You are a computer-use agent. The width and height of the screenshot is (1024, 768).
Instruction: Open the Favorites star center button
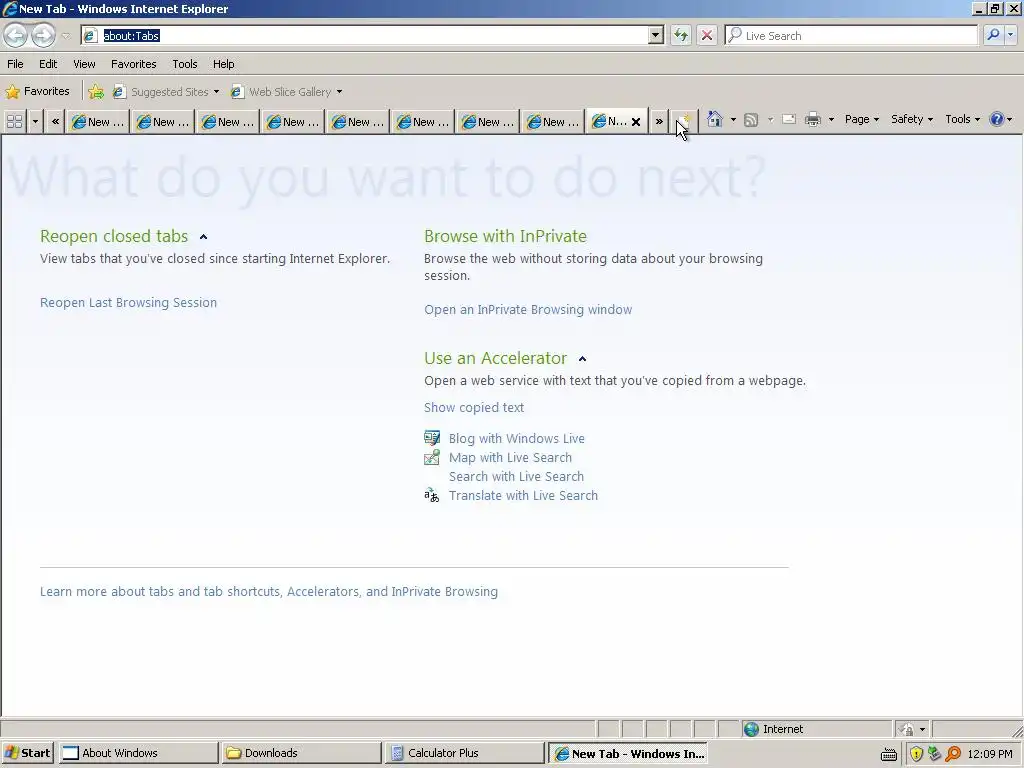(37, 91)
